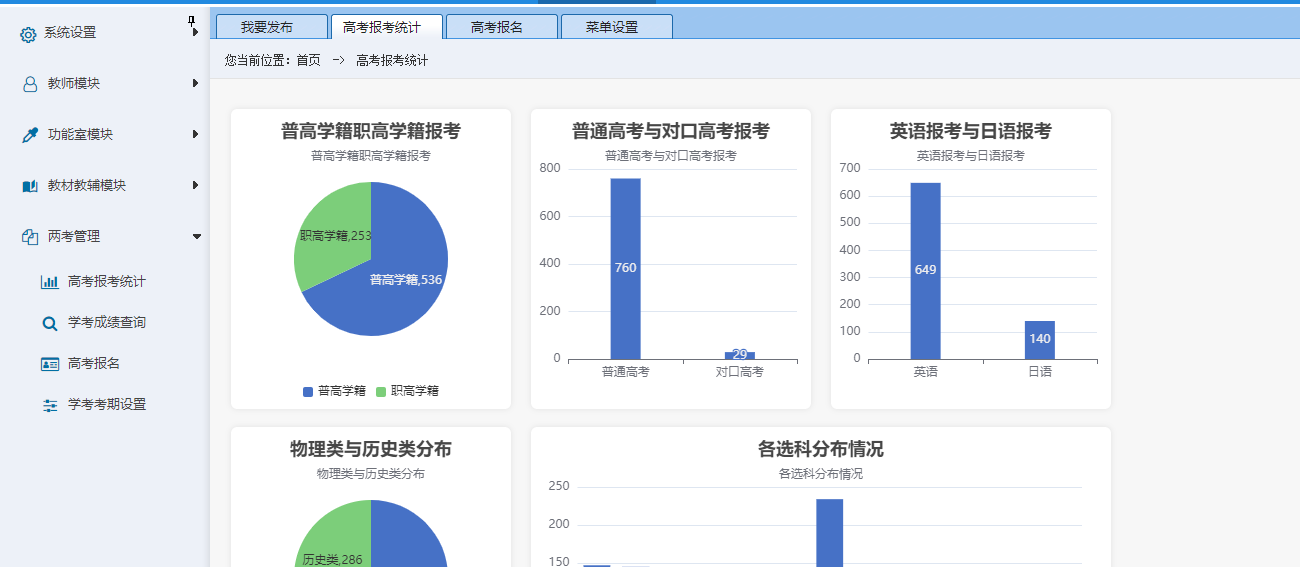Pin the sidebar using pushpin icon

192,21
